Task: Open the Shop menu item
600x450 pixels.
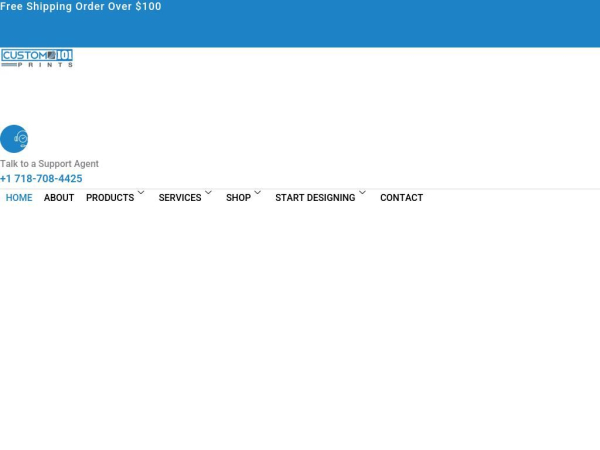Action: click(x=238, y=198)
